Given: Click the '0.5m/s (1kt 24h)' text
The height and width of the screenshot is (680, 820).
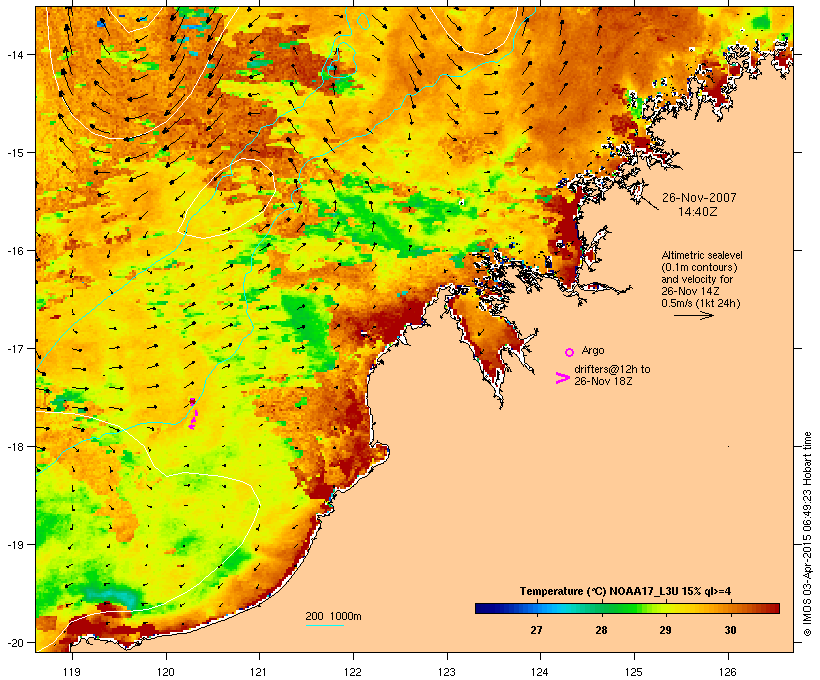Looking at the screenshot, I should [x=701, y=303].
